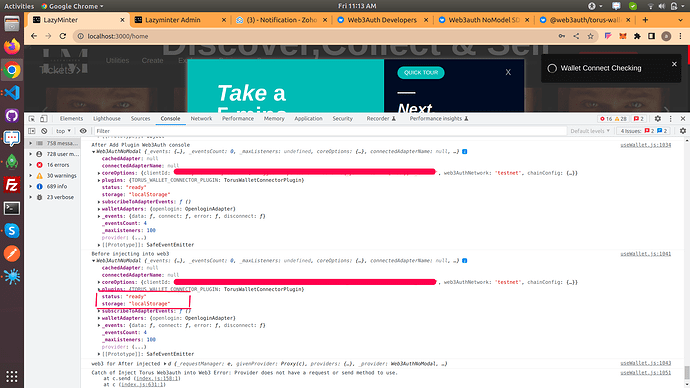
Task: Open Activities overview
Action: (19, 6)
